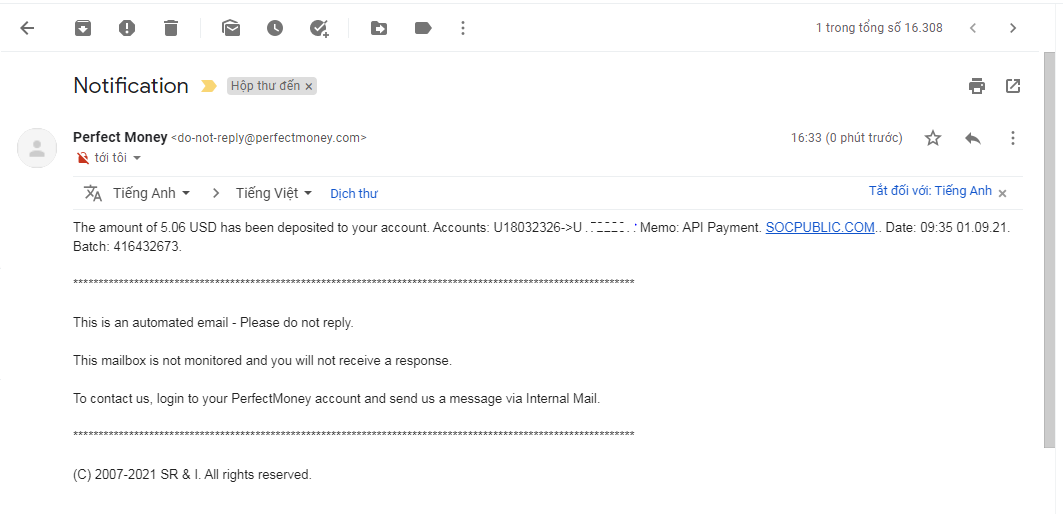1063x514 pixels.
Task: Open more options menu beside reply
Action: (1013, 138)
